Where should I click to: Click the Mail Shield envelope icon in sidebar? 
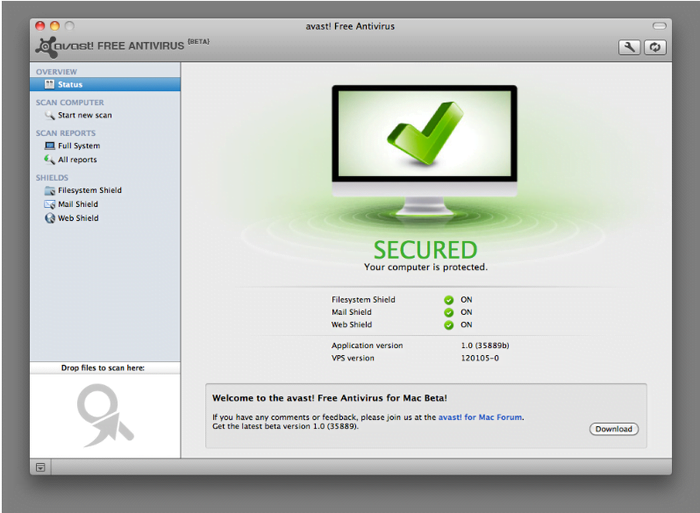[x=50, y=204]
